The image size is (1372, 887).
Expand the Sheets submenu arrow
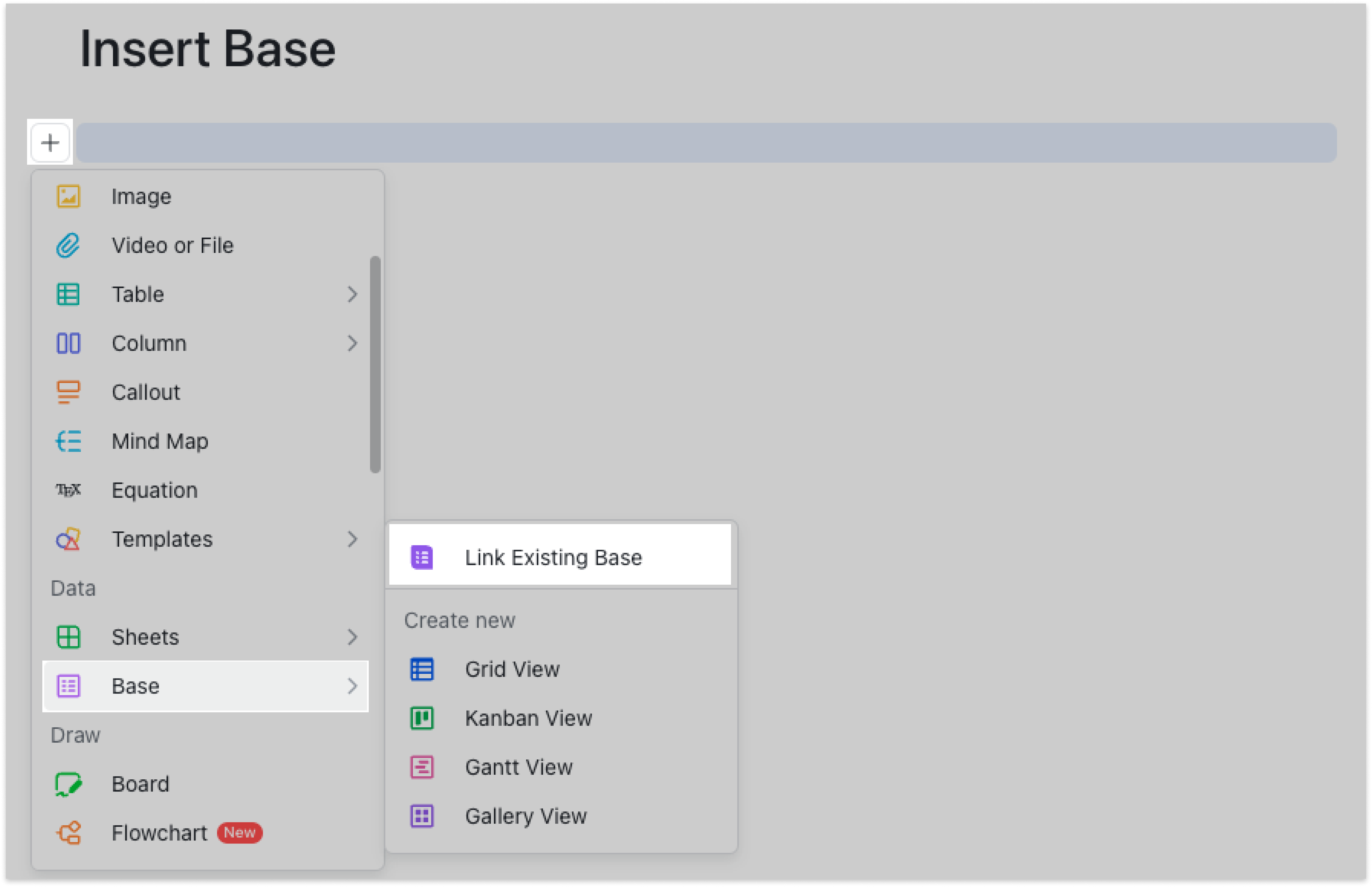point(352,637)
